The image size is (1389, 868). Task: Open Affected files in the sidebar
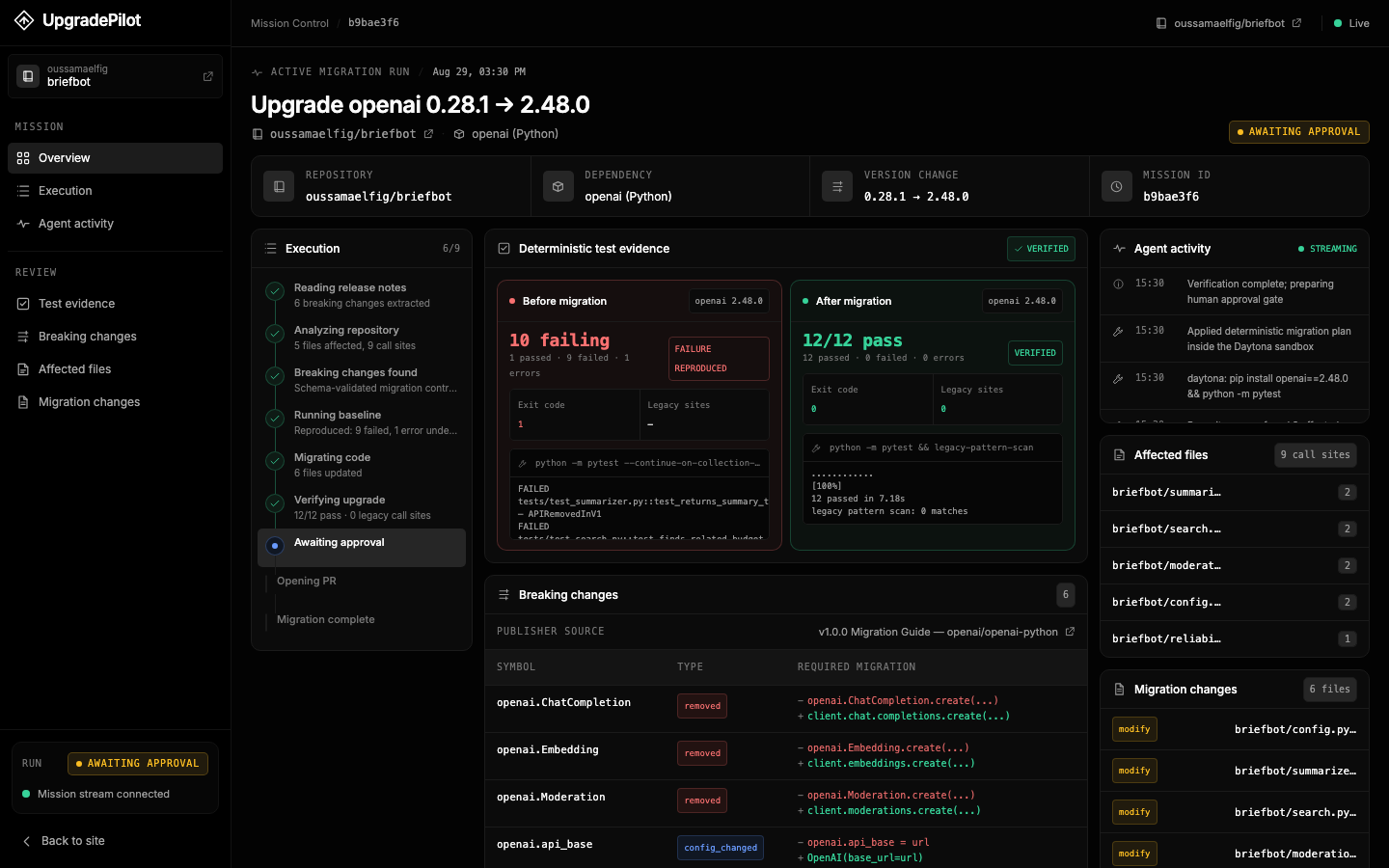(x=115, y=369)
